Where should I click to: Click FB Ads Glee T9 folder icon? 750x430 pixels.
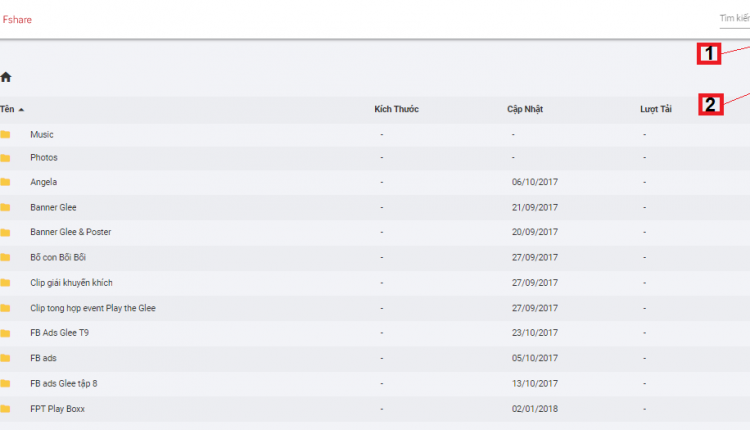coord(5,333)
